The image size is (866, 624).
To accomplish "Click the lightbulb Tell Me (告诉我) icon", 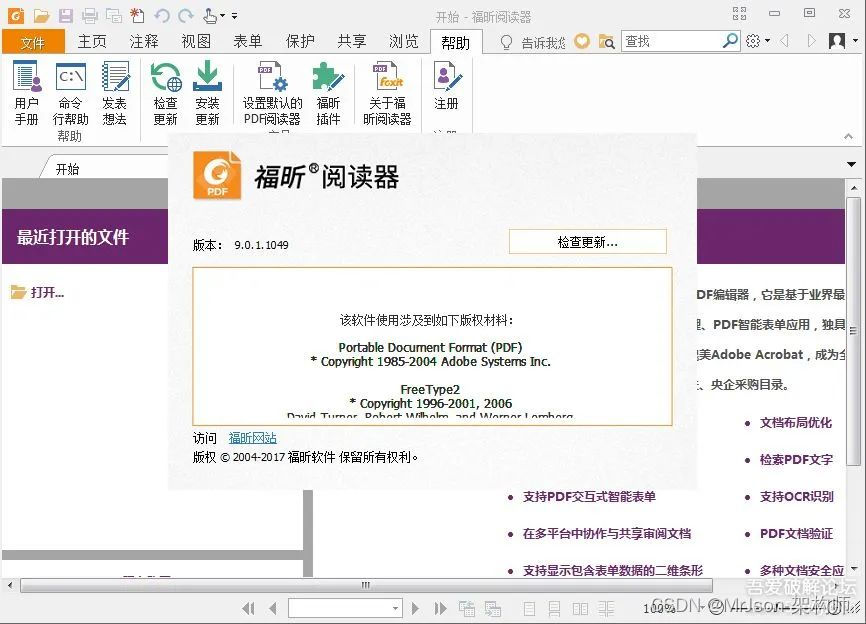I will tap(506, 42).
